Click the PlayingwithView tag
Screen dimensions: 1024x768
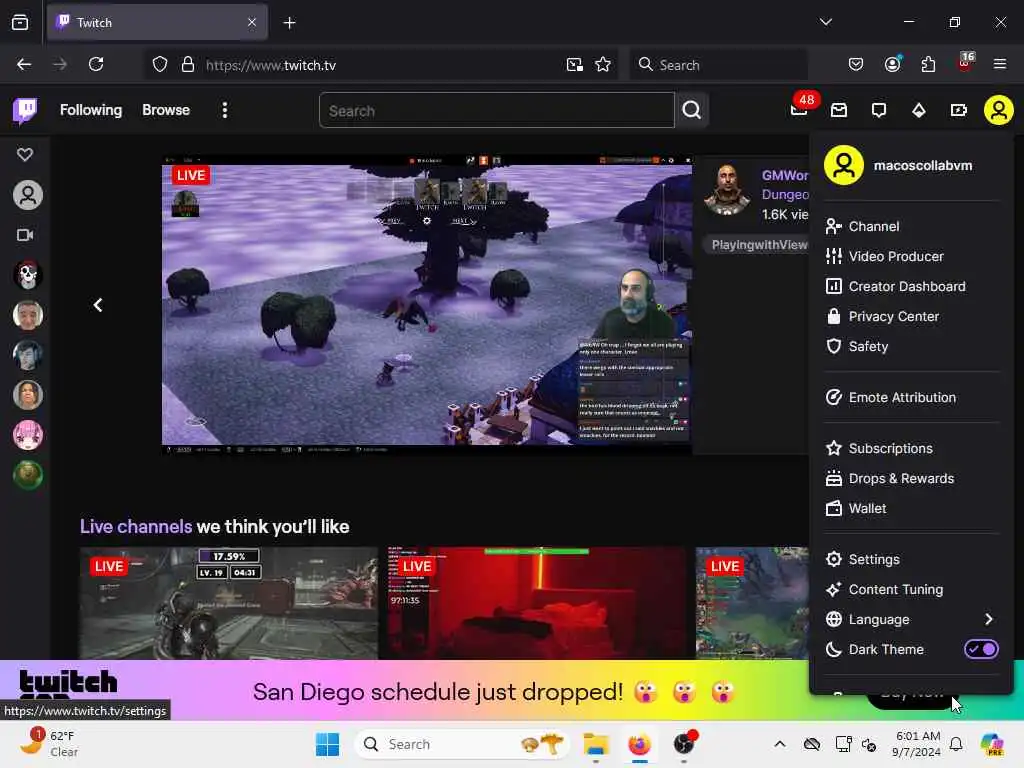[x=758, y=245]
